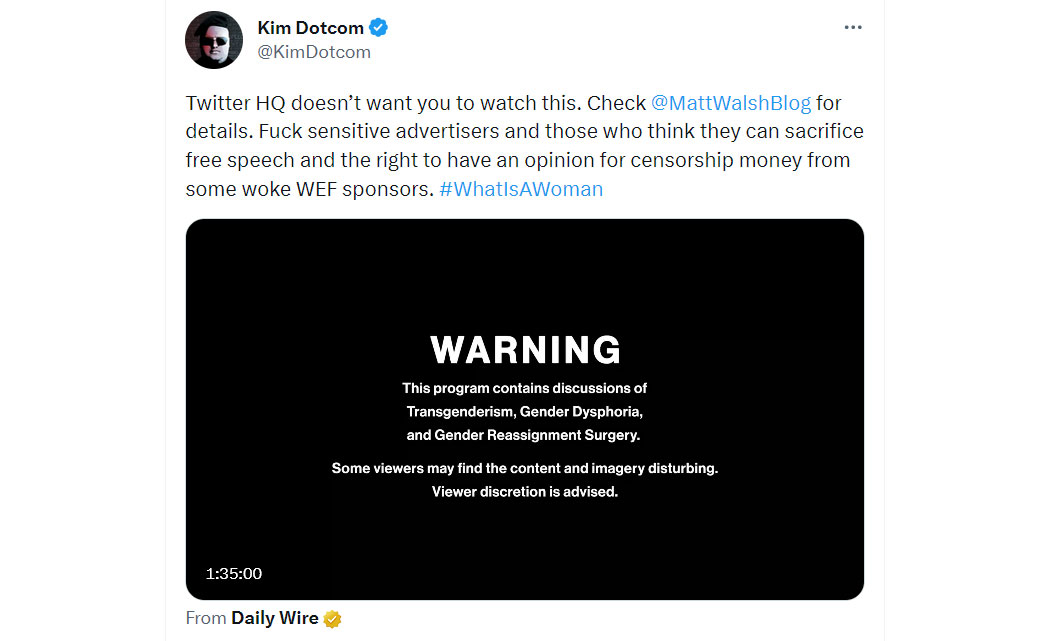
Task: Click the blue verified badge beside Kim Dotcom
Action: point(378,27)
